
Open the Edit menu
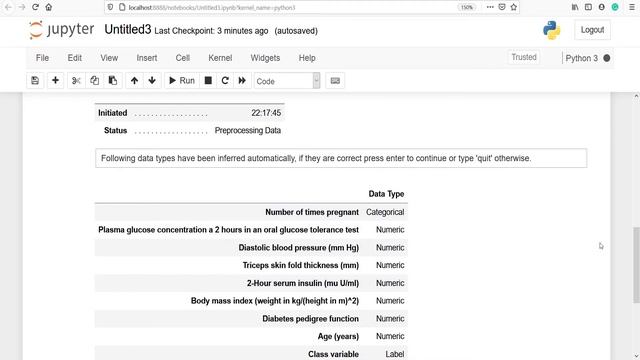click(75, 58)
